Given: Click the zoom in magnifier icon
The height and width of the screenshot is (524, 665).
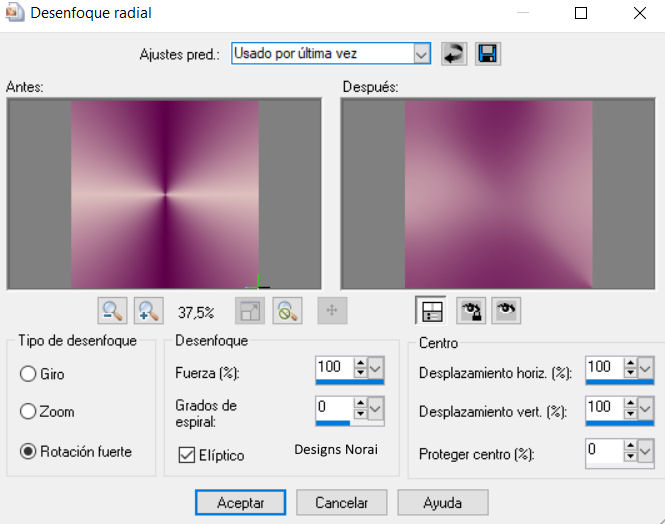Looking at the screenshot, I should coord(149,311).
